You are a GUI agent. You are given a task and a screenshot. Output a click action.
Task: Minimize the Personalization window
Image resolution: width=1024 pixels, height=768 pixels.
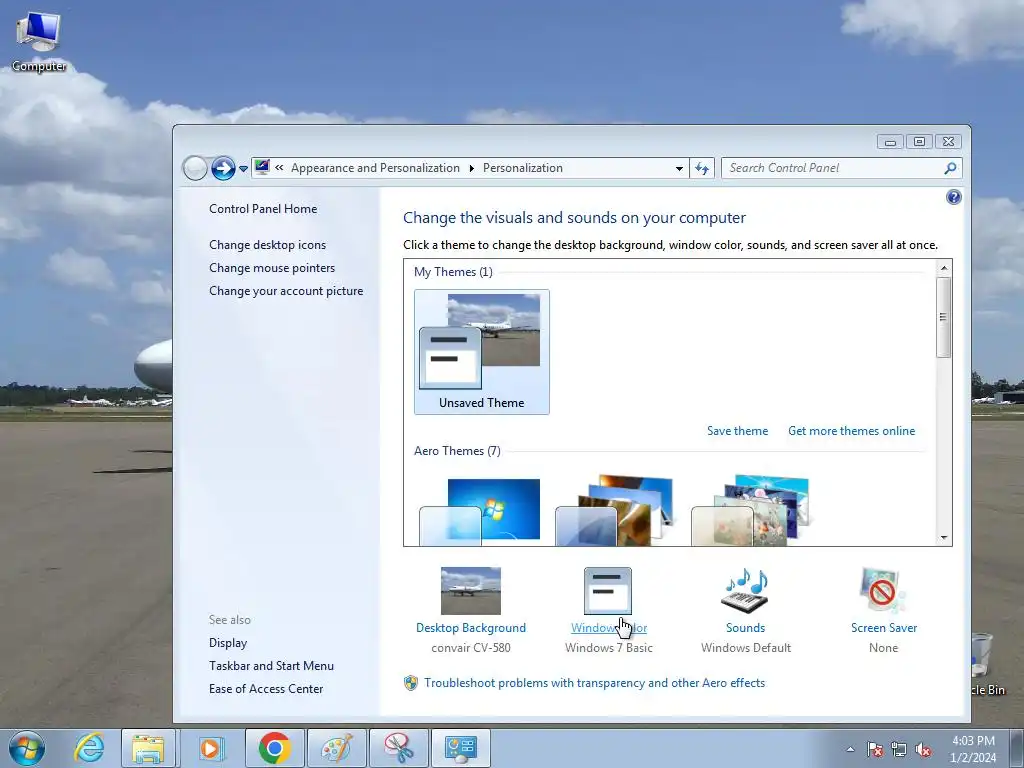(x=890, y=142)
